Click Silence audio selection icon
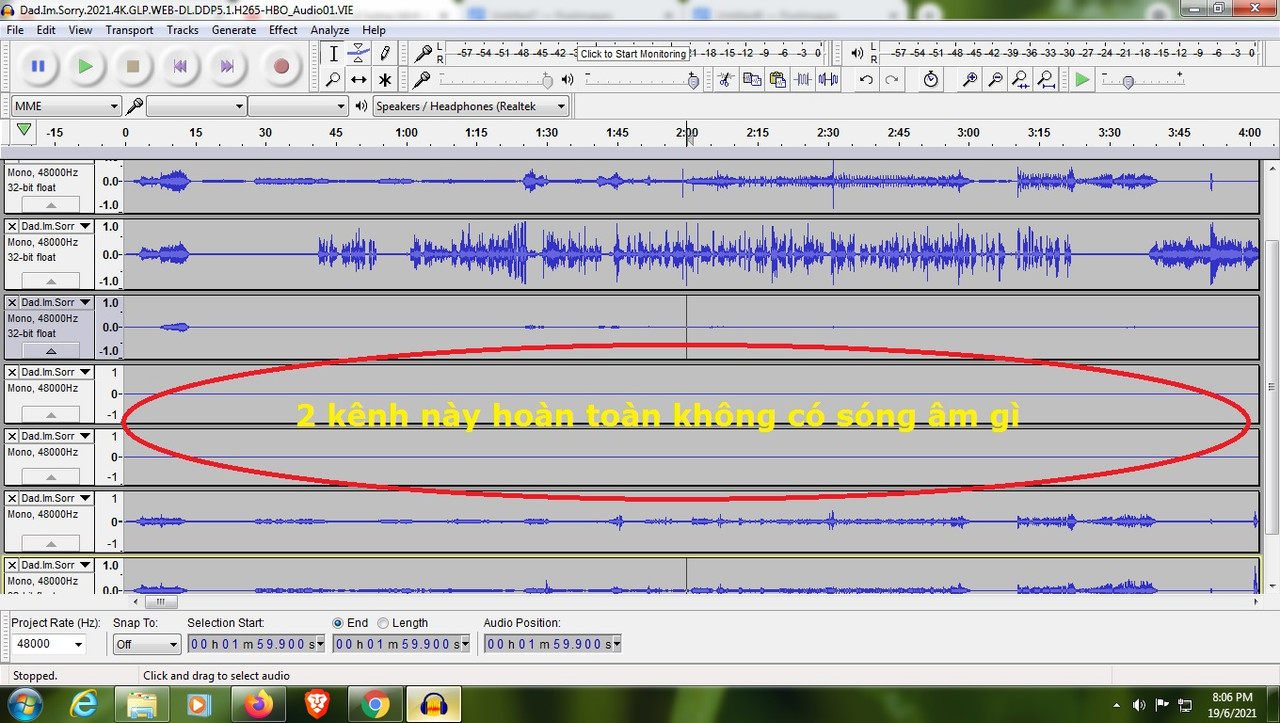1280x723 pixels. click(x=828, y=79)
